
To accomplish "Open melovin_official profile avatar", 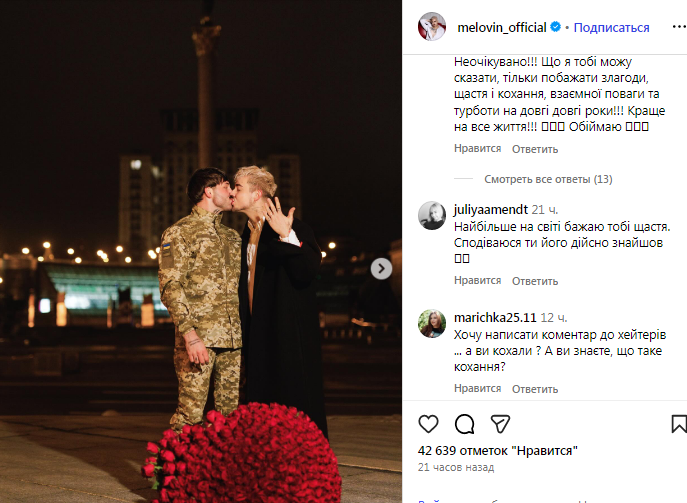I will [x=432, y=27].
